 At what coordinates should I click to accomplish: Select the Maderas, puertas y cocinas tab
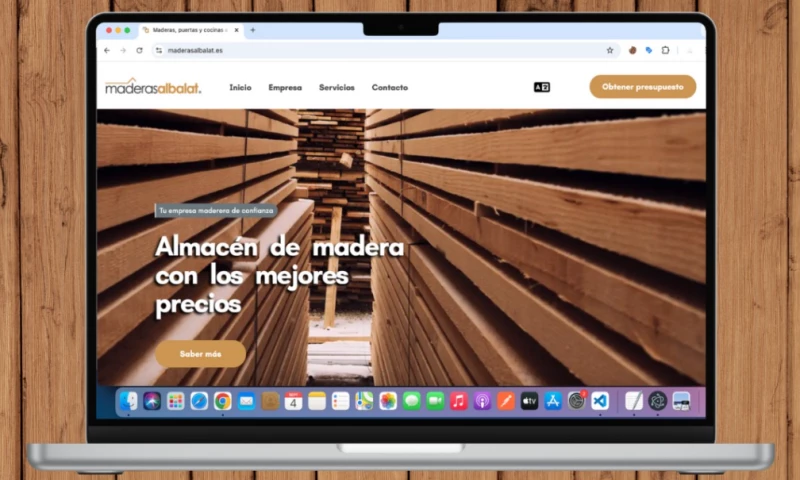(x=190, y=30)
